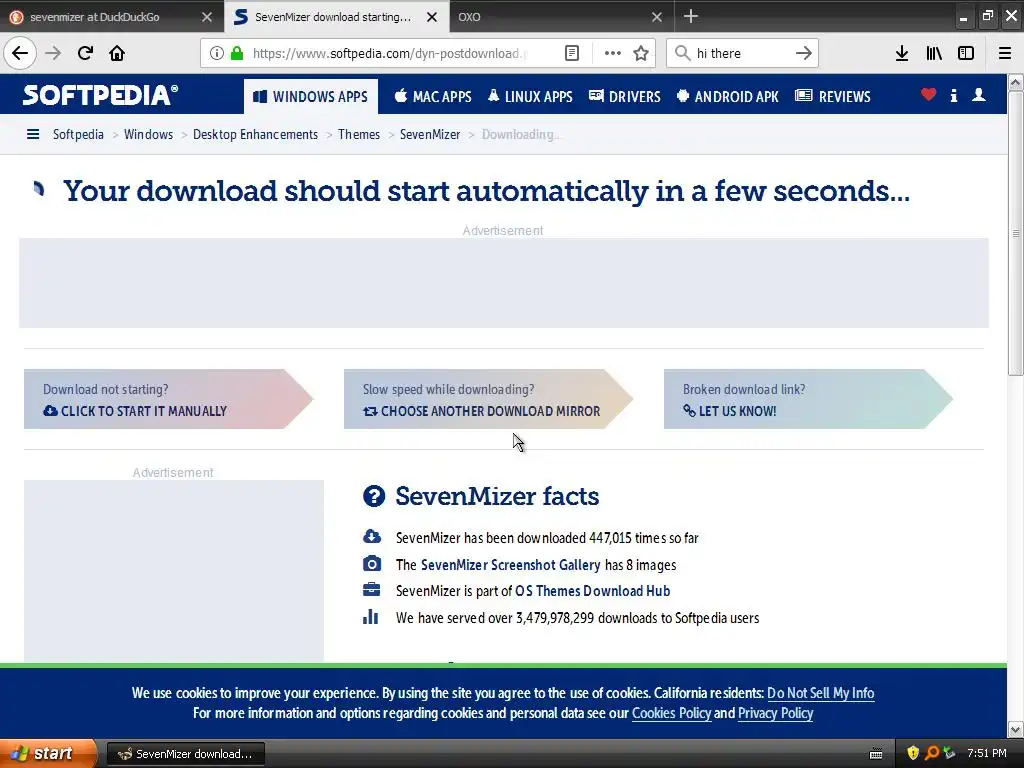The height and width of the screenshot is (768, 1024).
Task: Open Drivers section
Action: pos(625,97)
